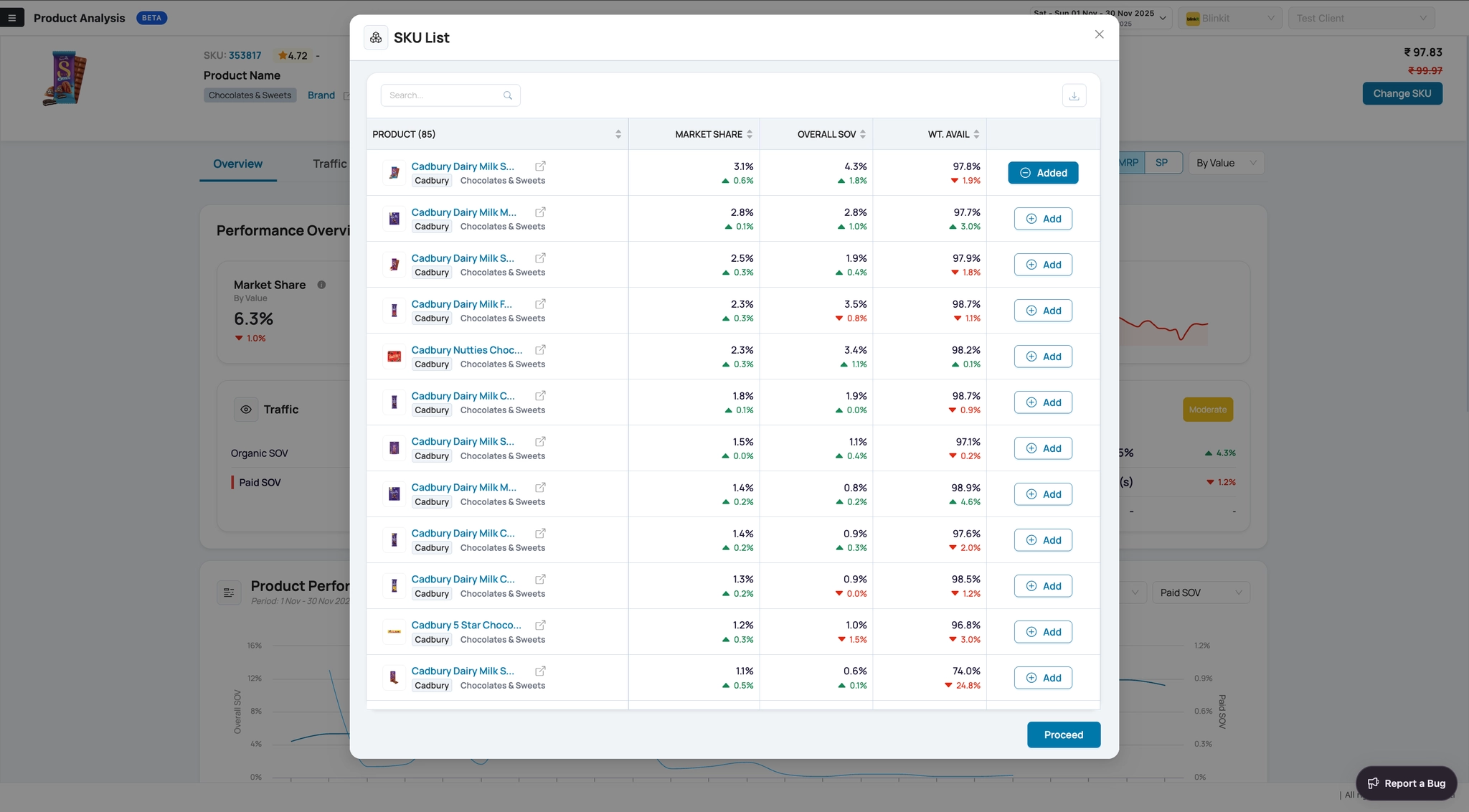Open the Test Client dropdown
Viewport: 1469px width, 812px height.
coord(1361,18)
